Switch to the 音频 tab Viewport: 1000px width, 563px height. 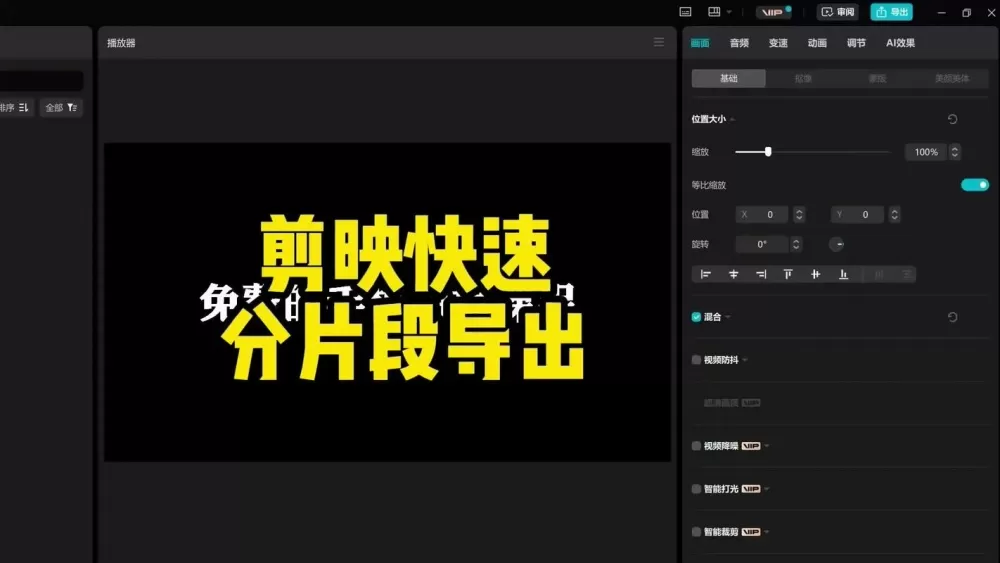point(739,43)
